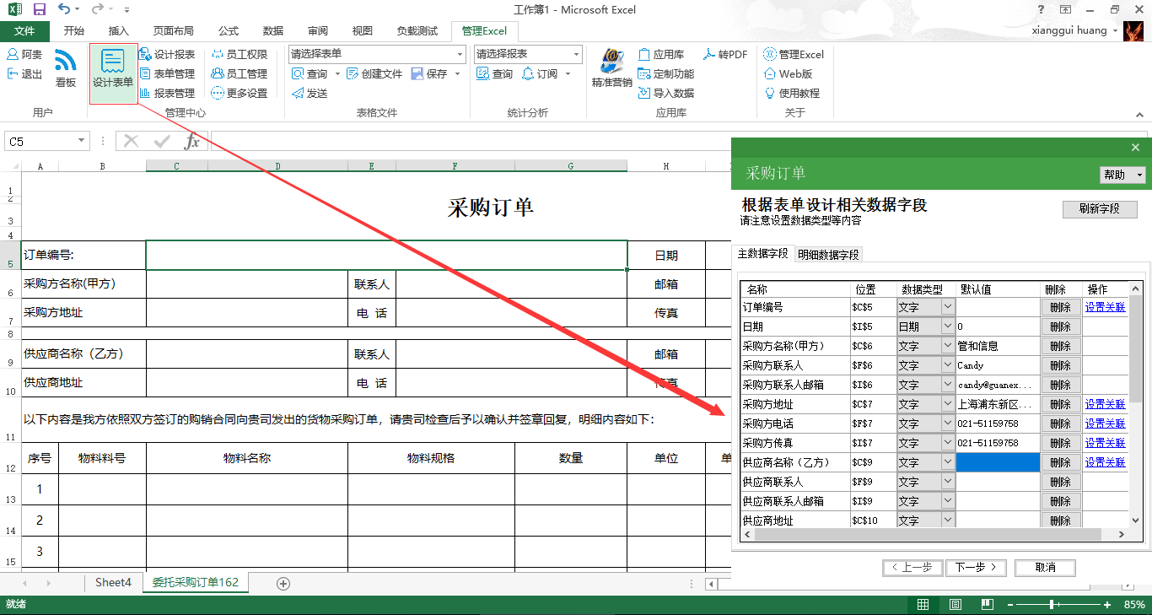
Task: Open data type dropdown for 供应商联系人
Action: click(948, 482)
